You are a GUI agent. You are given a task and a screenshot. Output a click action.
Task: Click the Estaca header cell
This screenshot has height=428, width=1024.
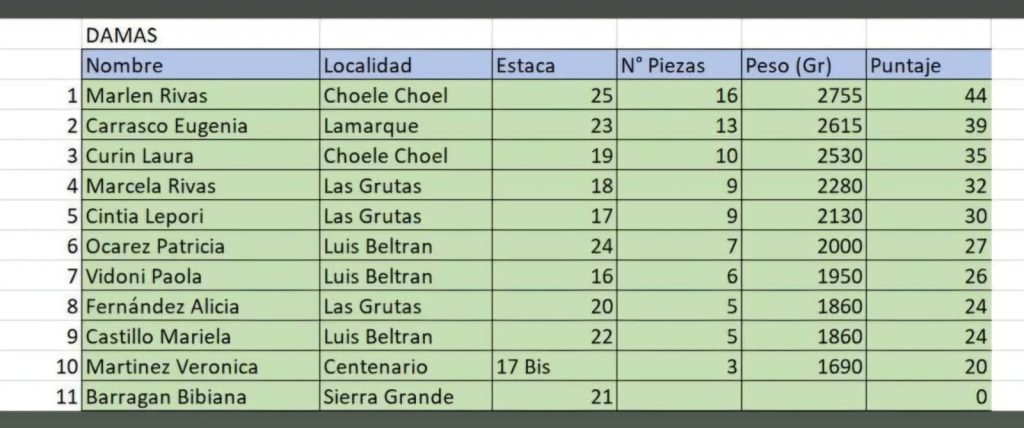coord(553,66)
